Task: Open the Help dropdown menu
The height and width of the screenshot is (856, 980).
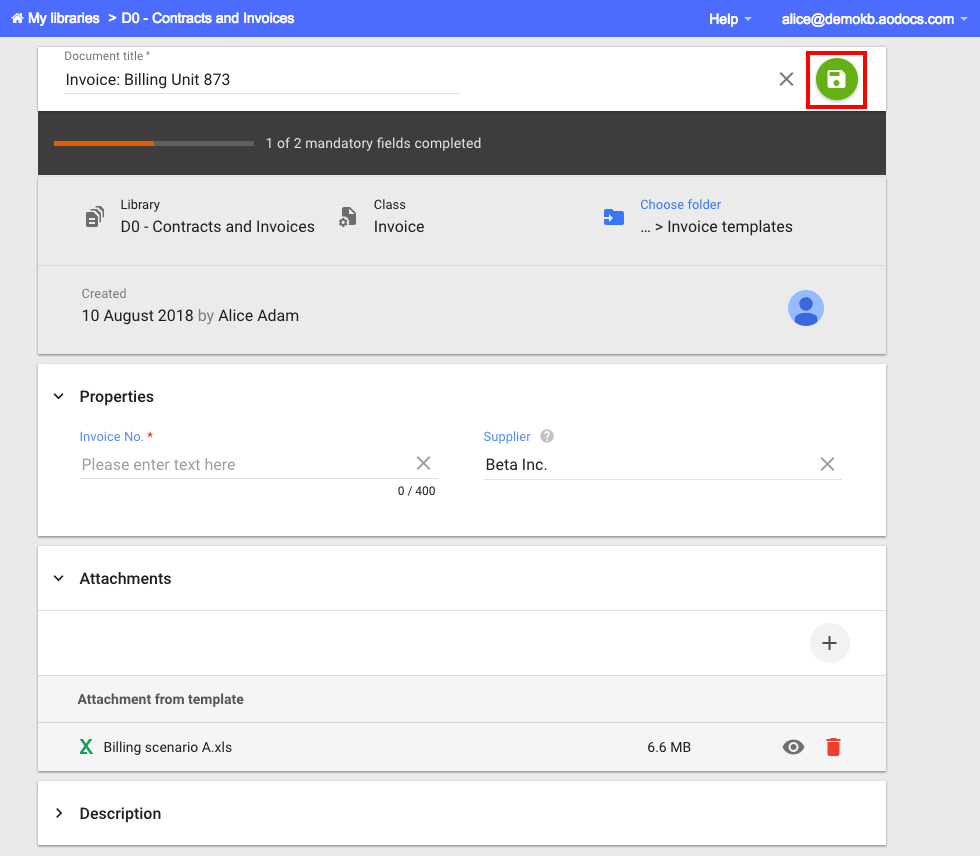Action: coord(729,19)
